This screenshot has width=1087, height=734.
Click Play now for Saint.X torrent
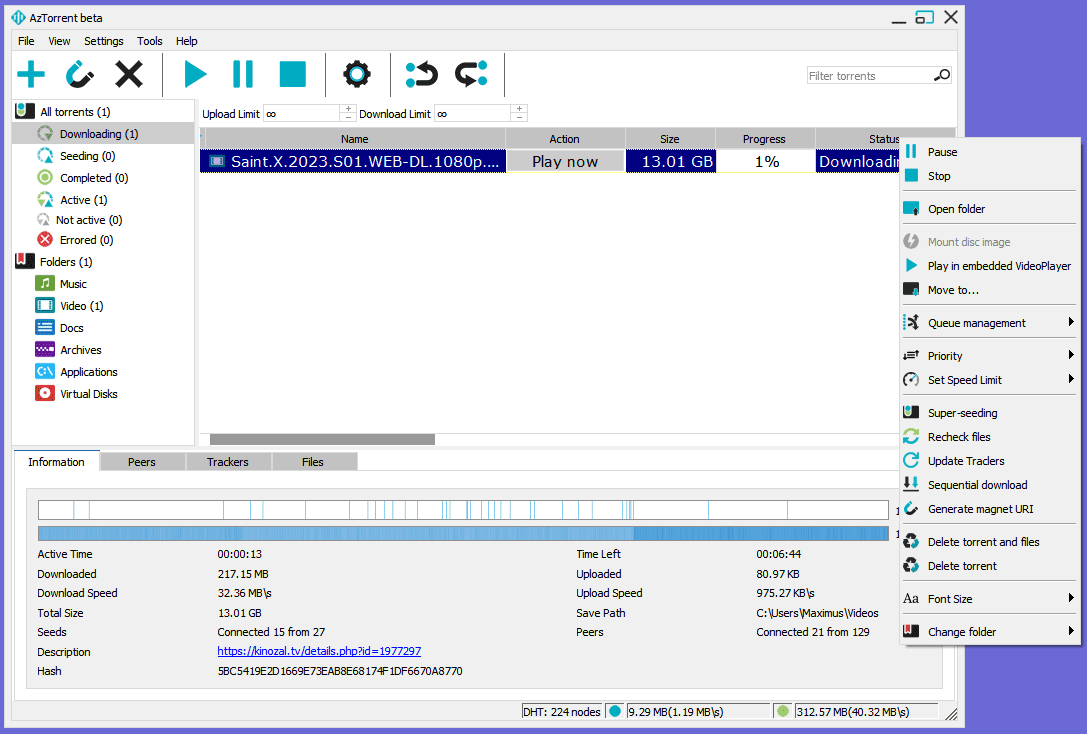pyautogui.click(x=565, y=161)
